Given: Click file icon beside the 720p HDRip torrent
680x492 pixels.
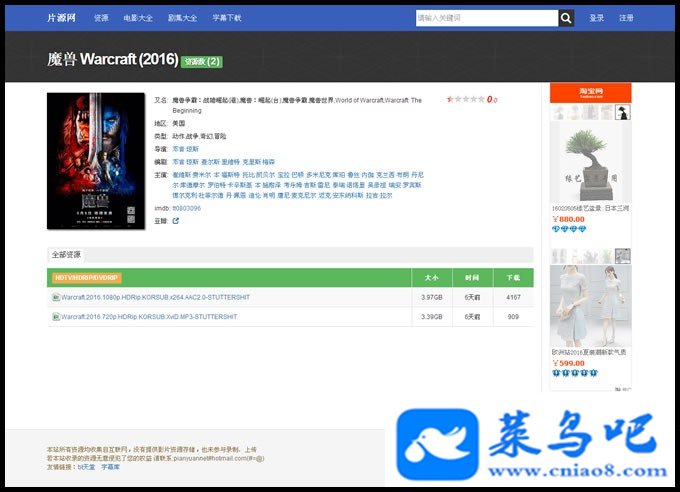Looking at the screenshot, I should pyautogui.click(x=56, y=317).
